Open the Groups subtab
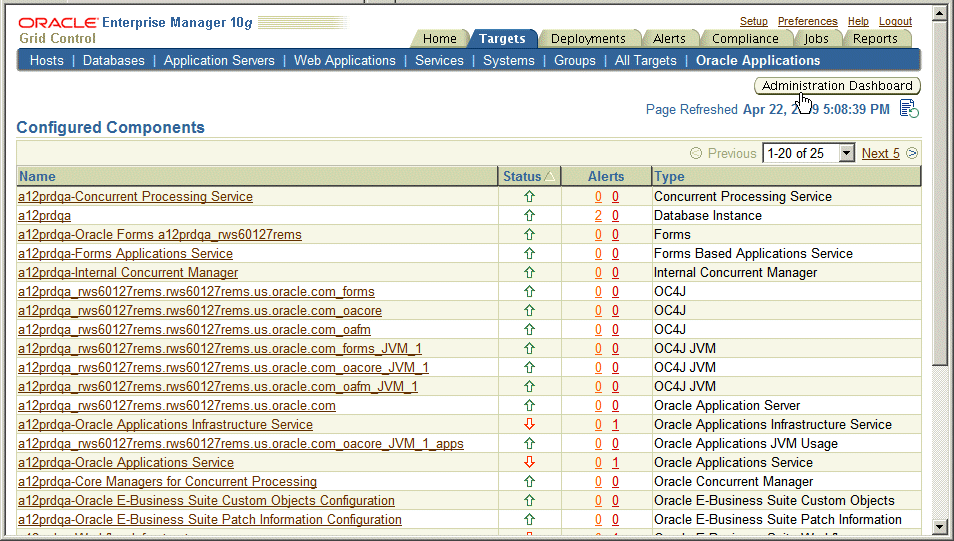Viewport: 954px width, 541px height. tap(574, 60)
